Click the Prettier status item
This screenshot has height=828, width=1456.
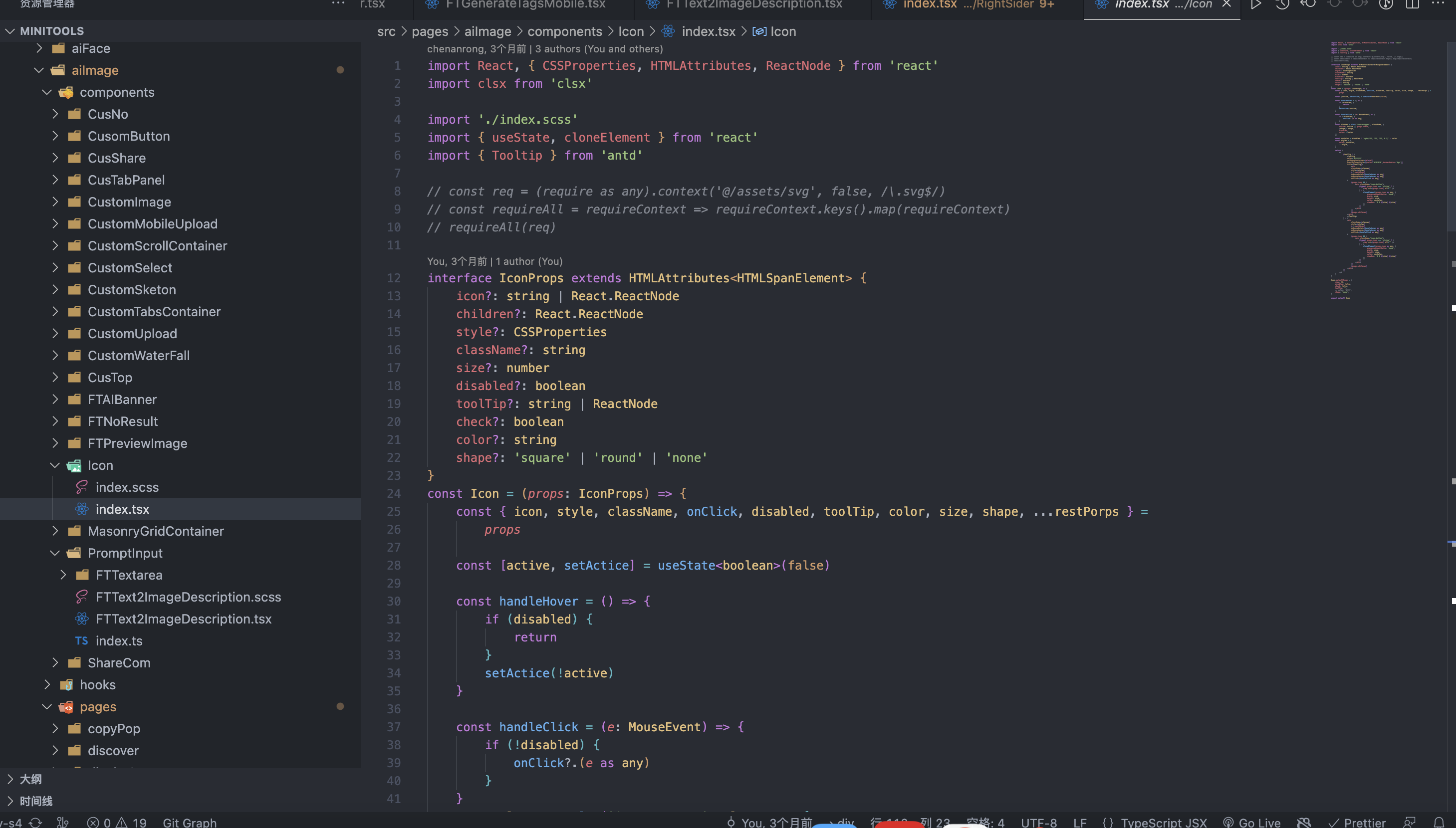pyautogui.click(x=1357, y=823)
